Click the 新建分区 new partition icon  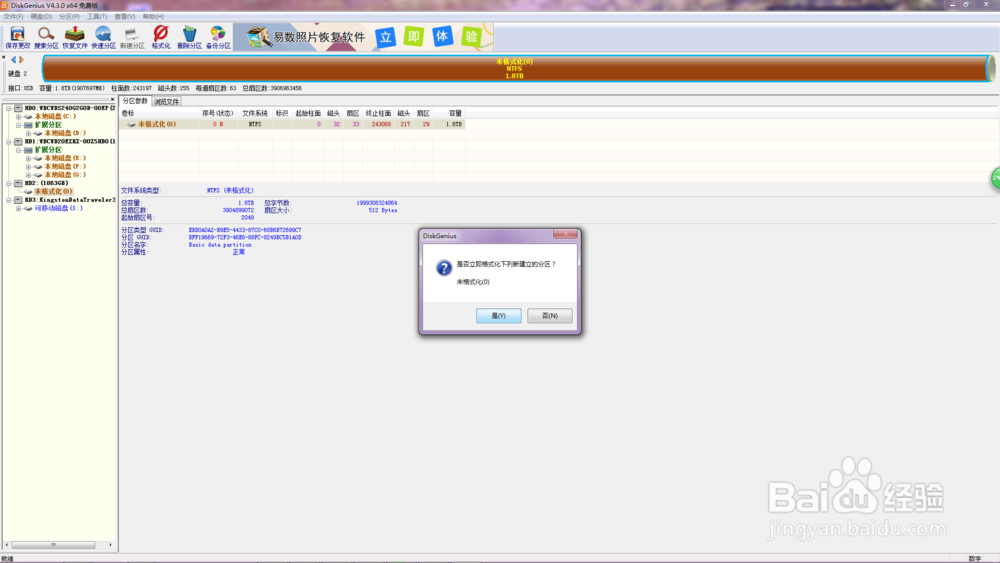[132, 37]
